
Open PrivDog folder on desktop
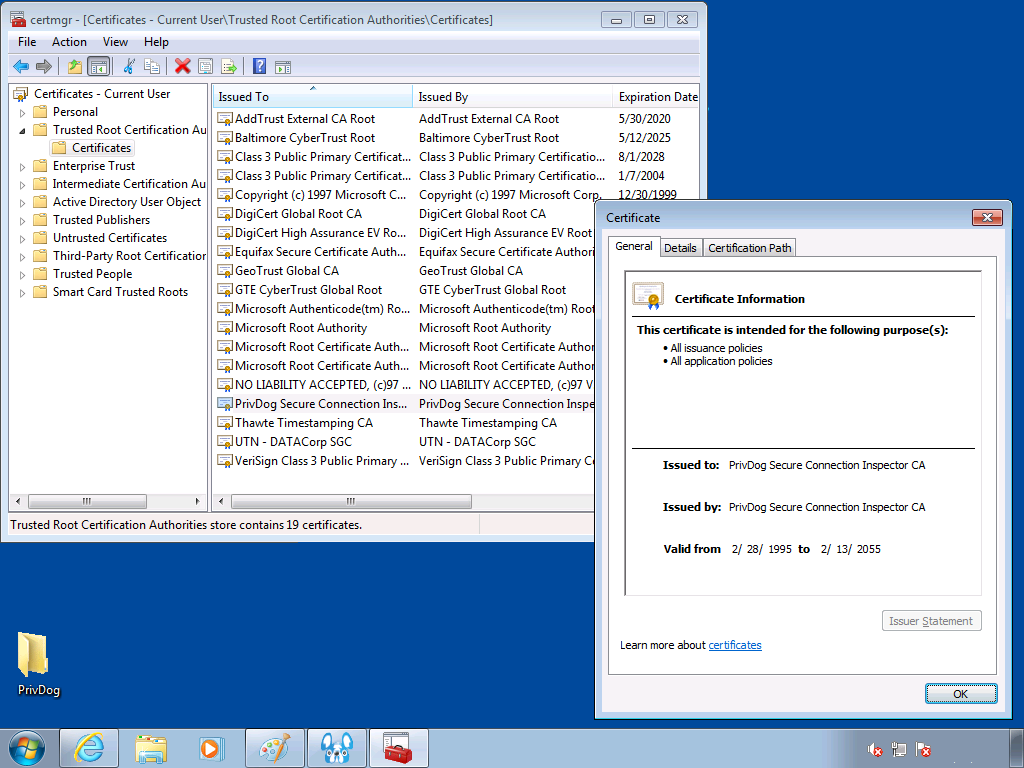[x=37, y=664]
